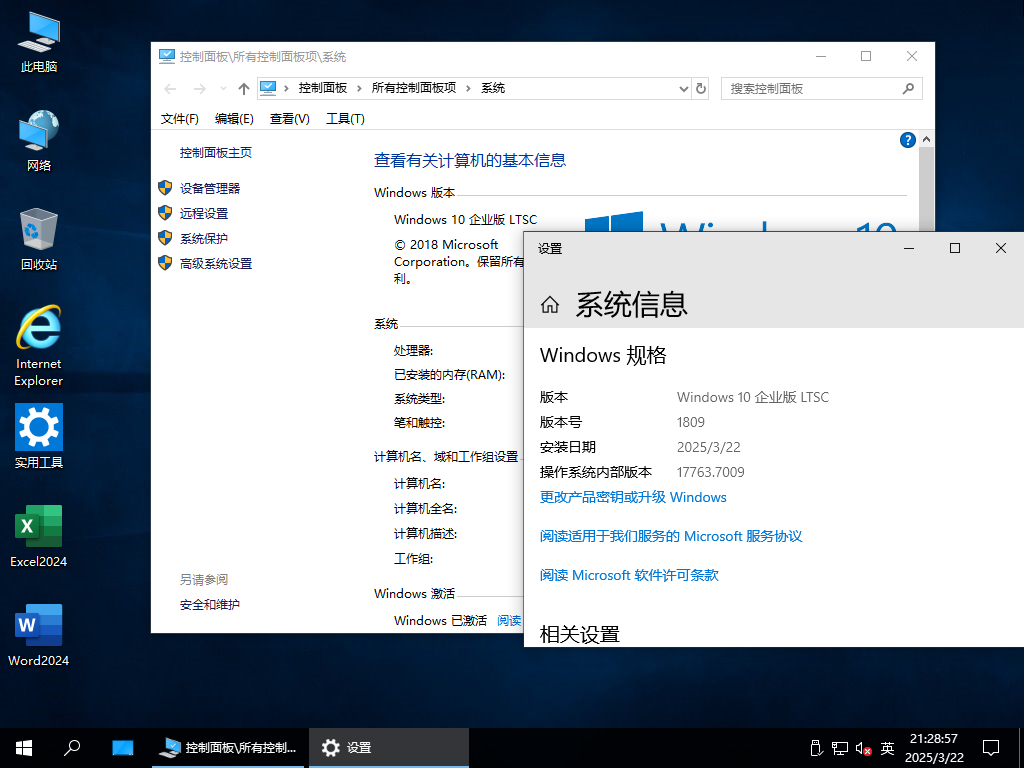Open the network tray icon

point(840,748)
